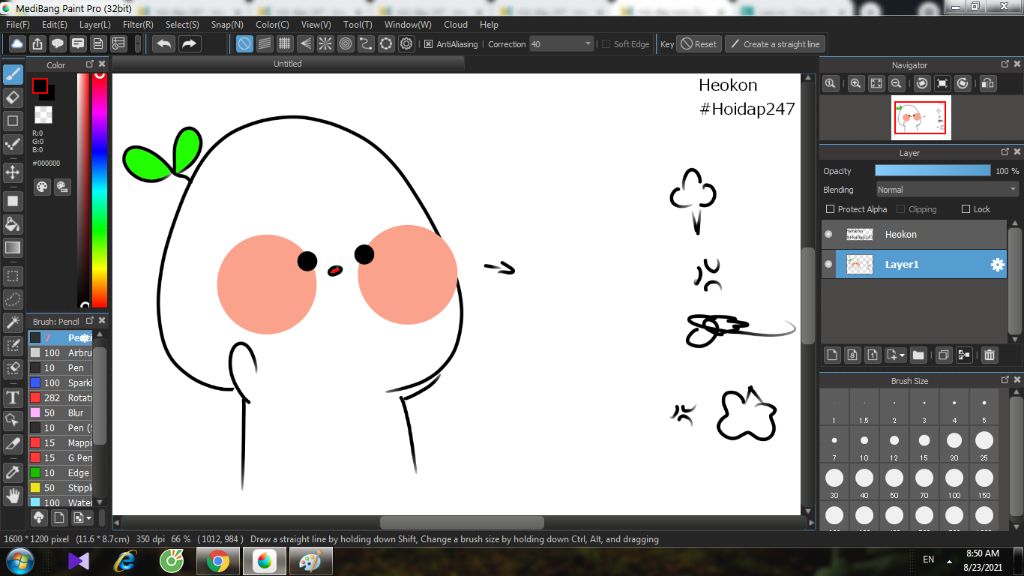Select the Hand pan tool
The width and height of the screenshot is (1024, 576).
point(13,495)
